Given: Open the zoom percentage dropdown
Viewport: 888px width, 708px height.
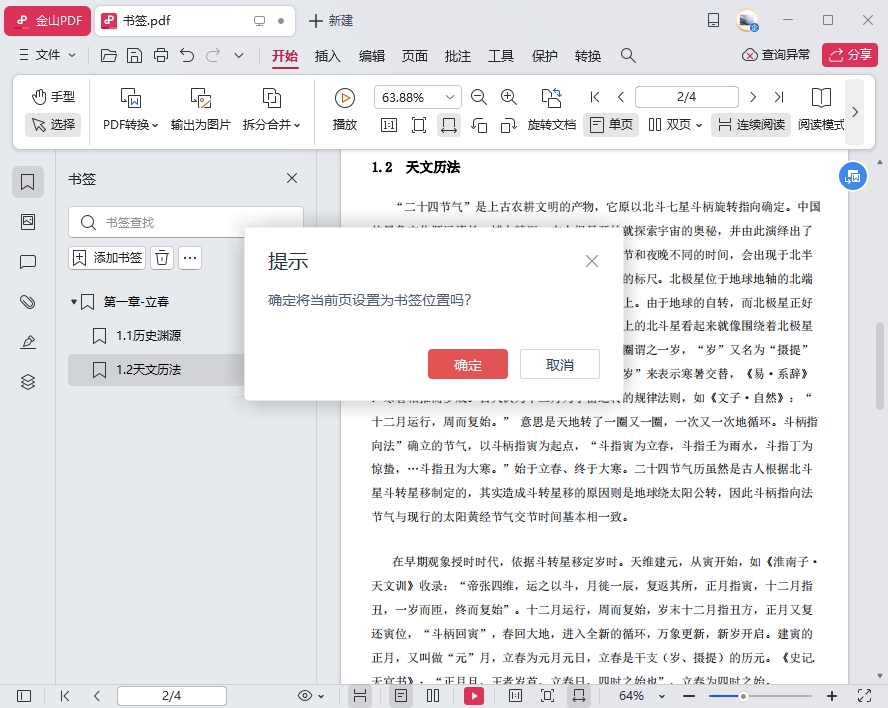Looking at the screenshot, I should 451,97.
